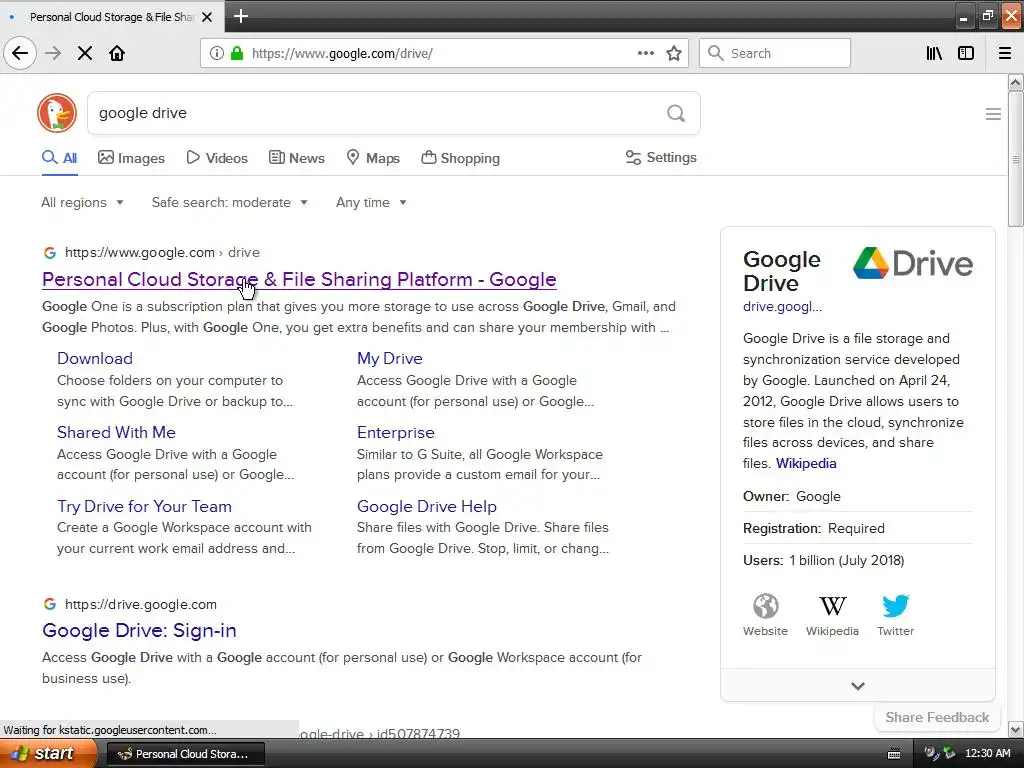Viewport: 1024px width, 768px height.
Task: Open the on-screen keyboard tray icon
Action: pos(894,754)
